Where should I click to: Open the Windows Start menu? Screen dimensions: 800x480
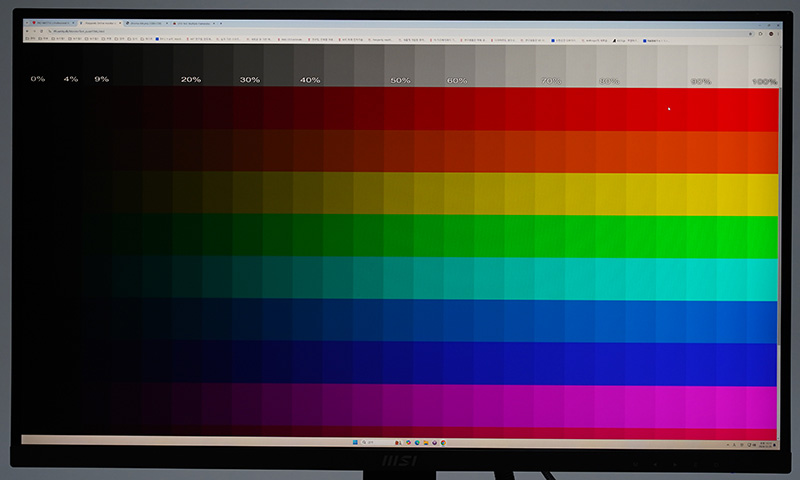coord(355,442)
